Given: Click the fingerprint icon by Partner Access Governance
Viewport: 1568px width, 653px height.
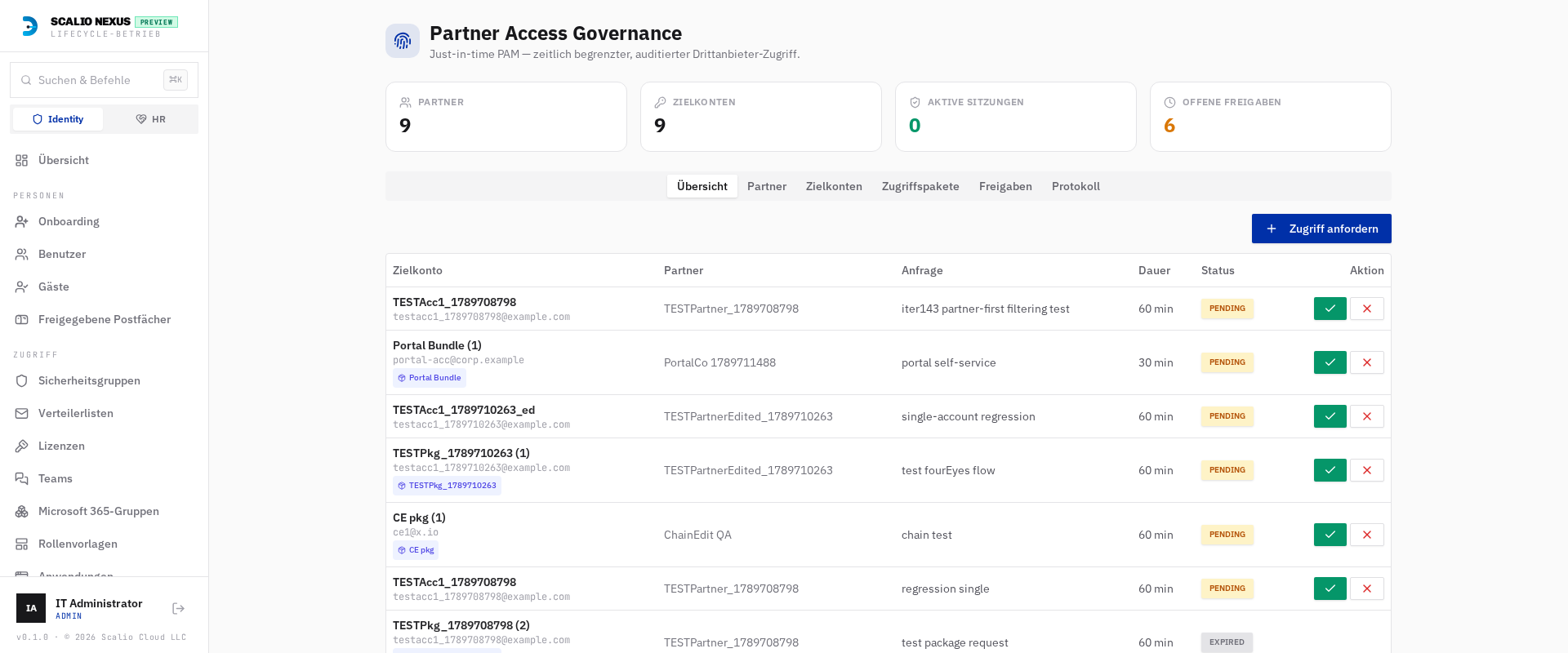Looking at the screenshot, I should coord(403,41).
